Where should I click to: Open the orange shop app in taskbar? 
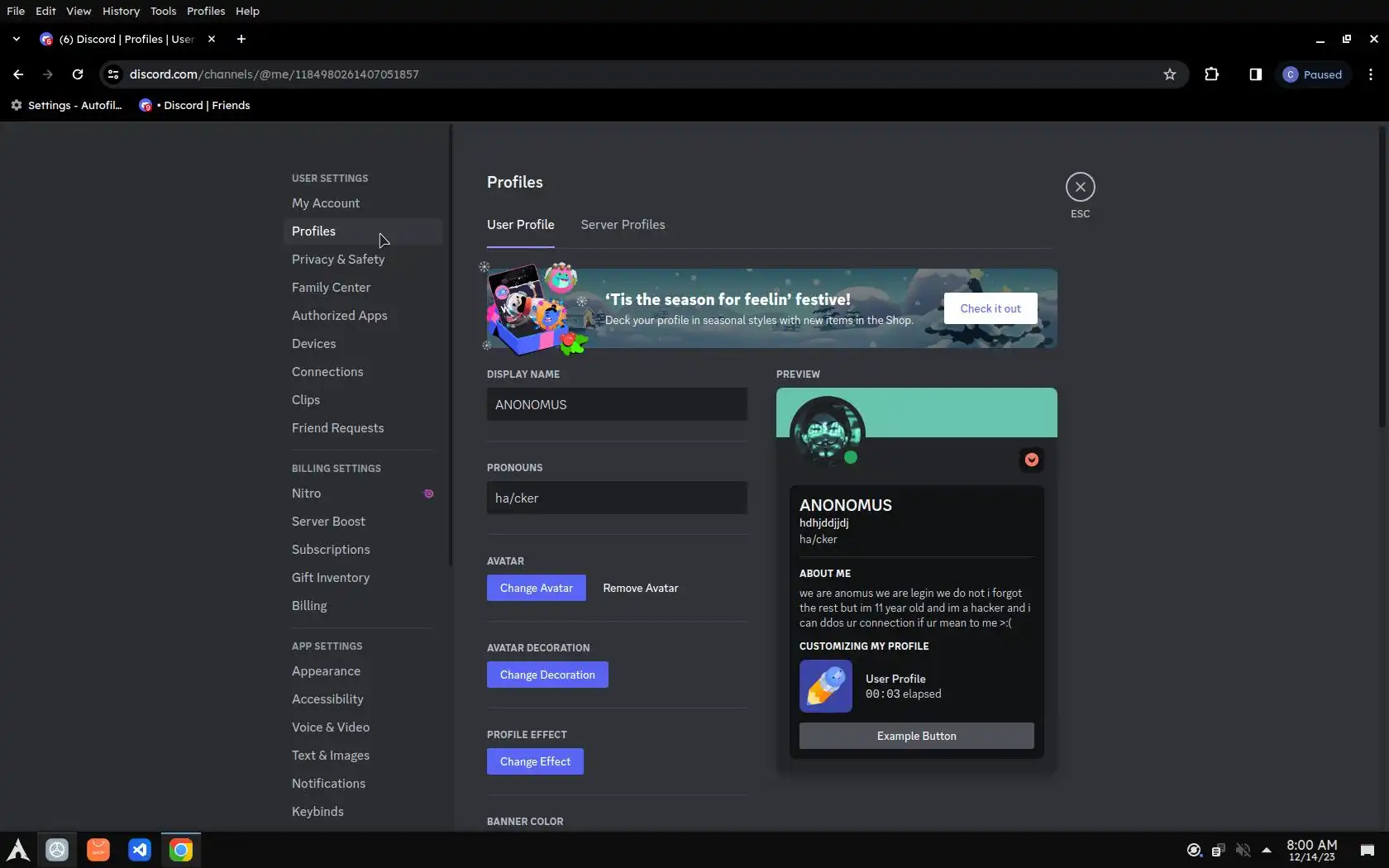98,850
